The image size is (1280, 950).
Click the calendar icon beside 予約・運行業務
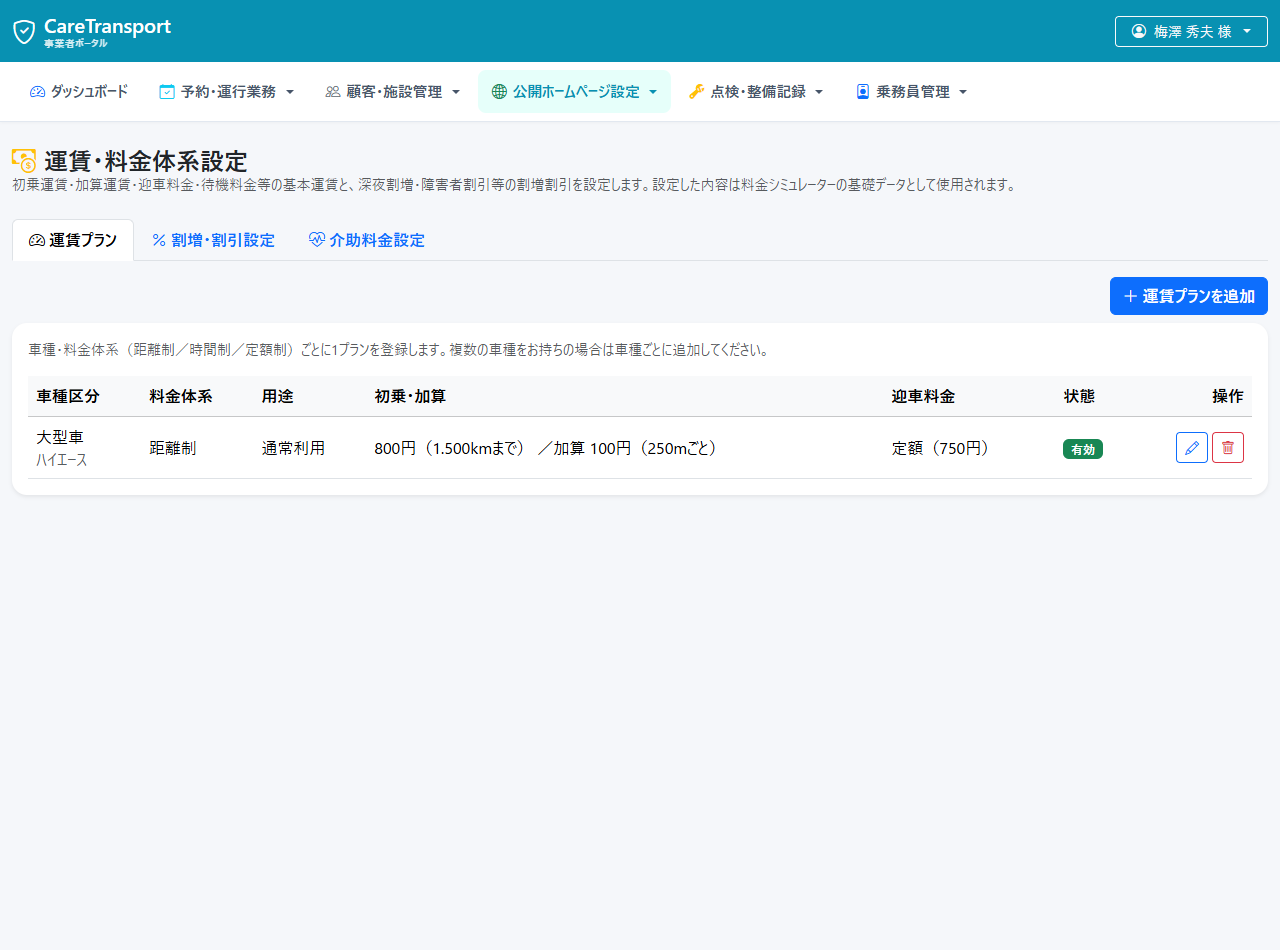167,92
